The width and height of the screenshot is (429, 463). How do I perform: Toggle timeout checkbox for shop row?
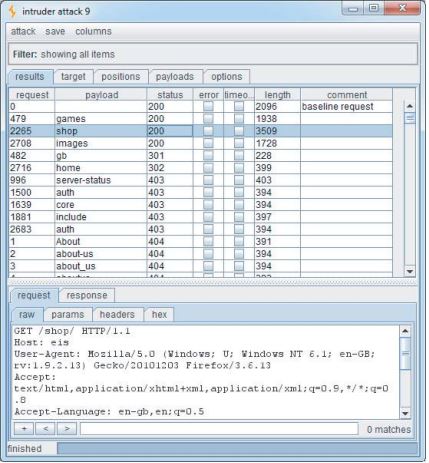click(x=239, y=131)
